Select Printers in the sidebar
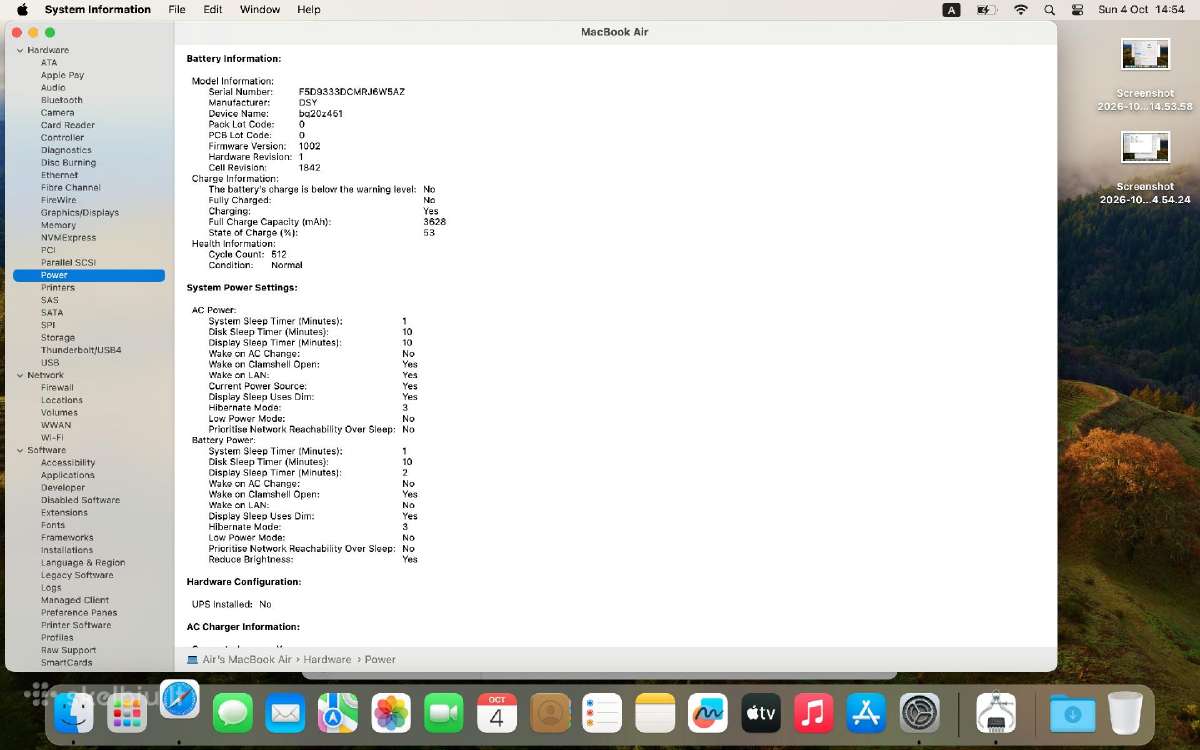The image size is (1200, 750). (x=58, y=287)
